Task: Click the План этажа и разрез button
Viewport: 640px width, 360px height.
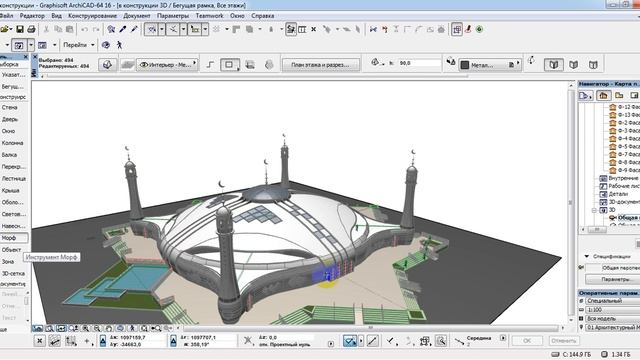Action: click(320, 64)
